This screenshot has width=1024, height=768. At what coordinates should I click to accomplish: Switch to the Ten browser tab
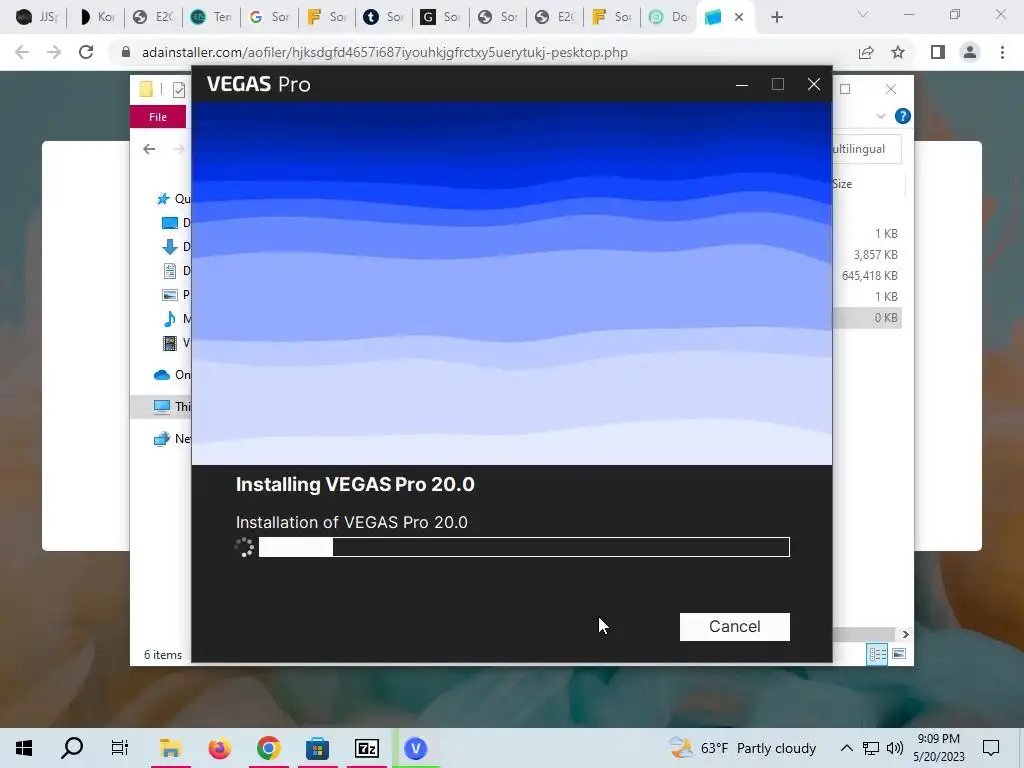[x=210, y=17]
